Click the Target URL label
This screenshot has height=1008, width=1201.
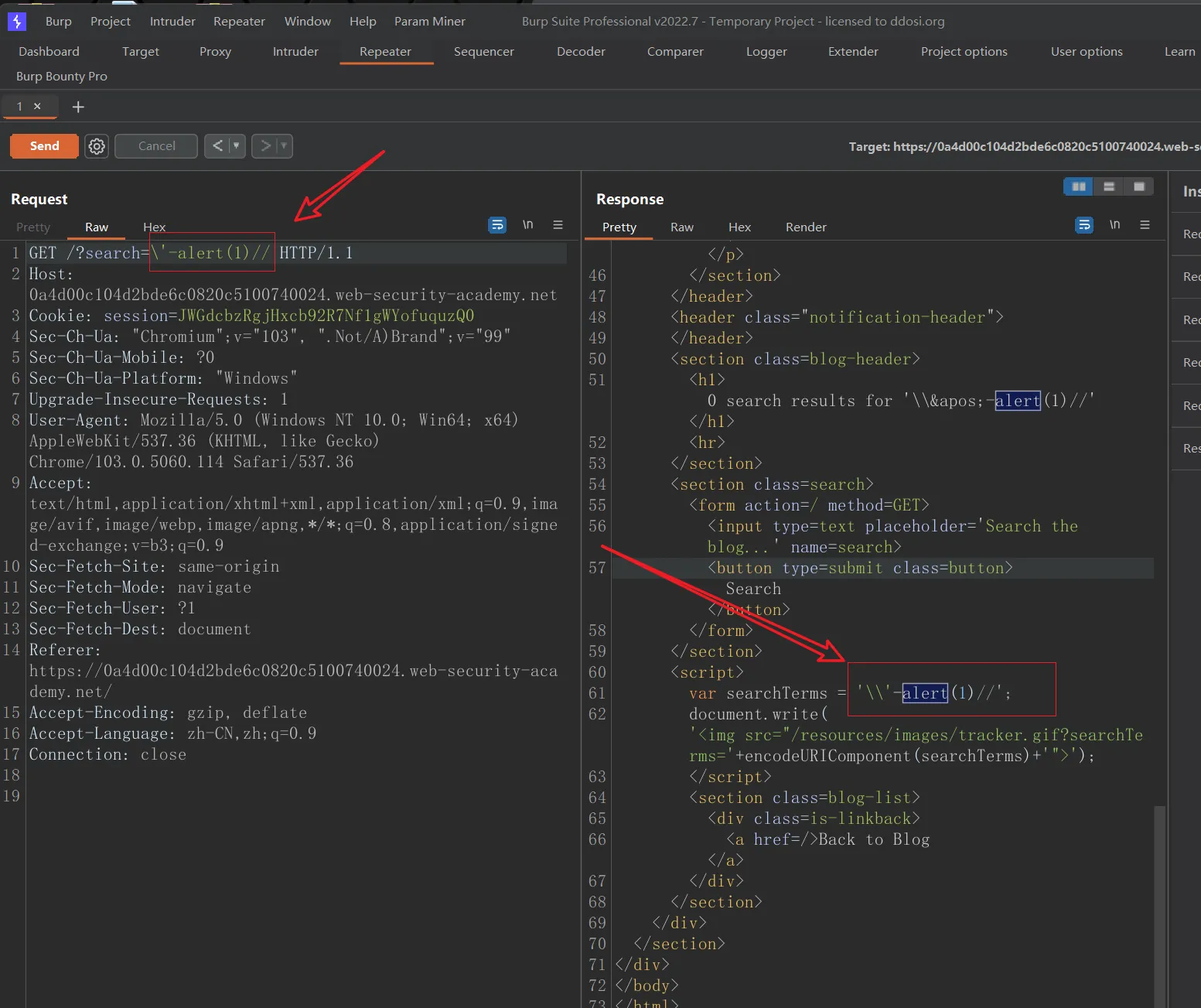tap(1024, 146)
